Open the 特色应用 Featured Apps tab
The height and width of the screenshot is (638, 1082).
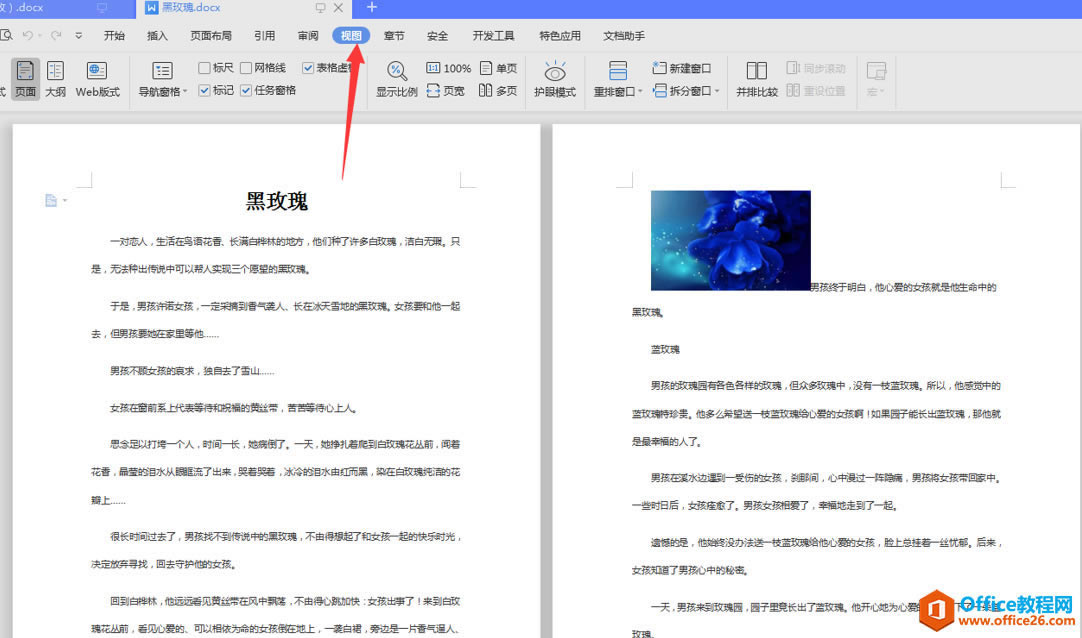(x=560, y=36)
